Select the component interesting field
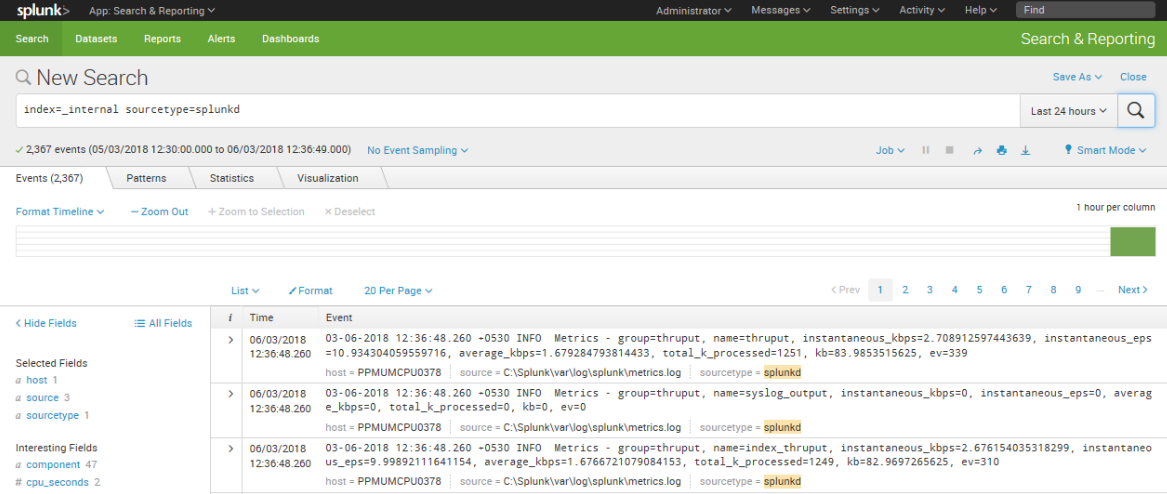 [53, 465]
